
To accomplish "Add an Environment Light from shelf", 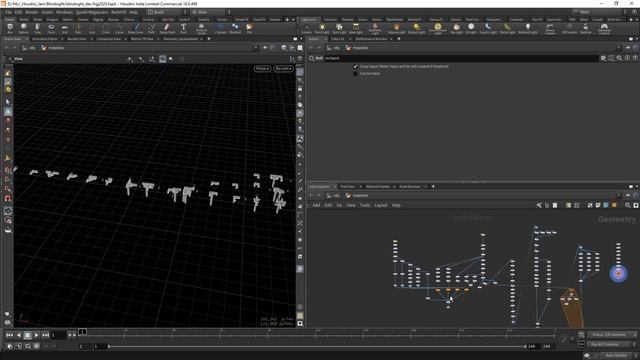I will click(438, 29).
